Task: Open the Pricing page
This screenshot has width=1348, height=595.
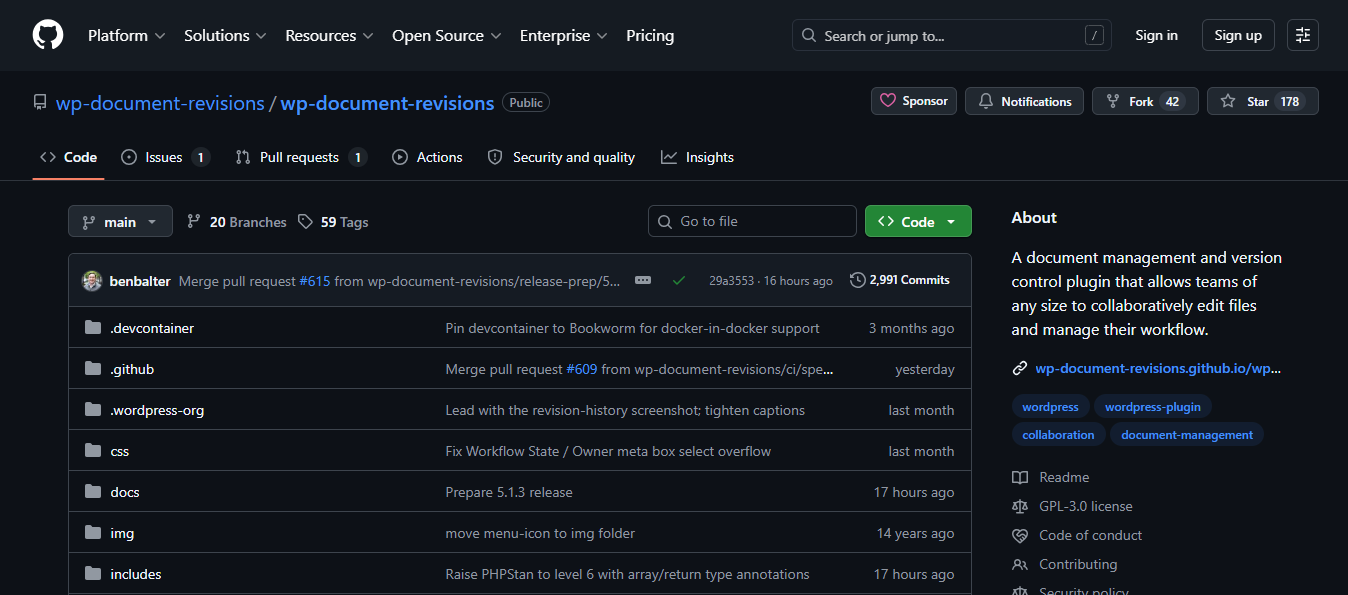Action: coord(650,35)
